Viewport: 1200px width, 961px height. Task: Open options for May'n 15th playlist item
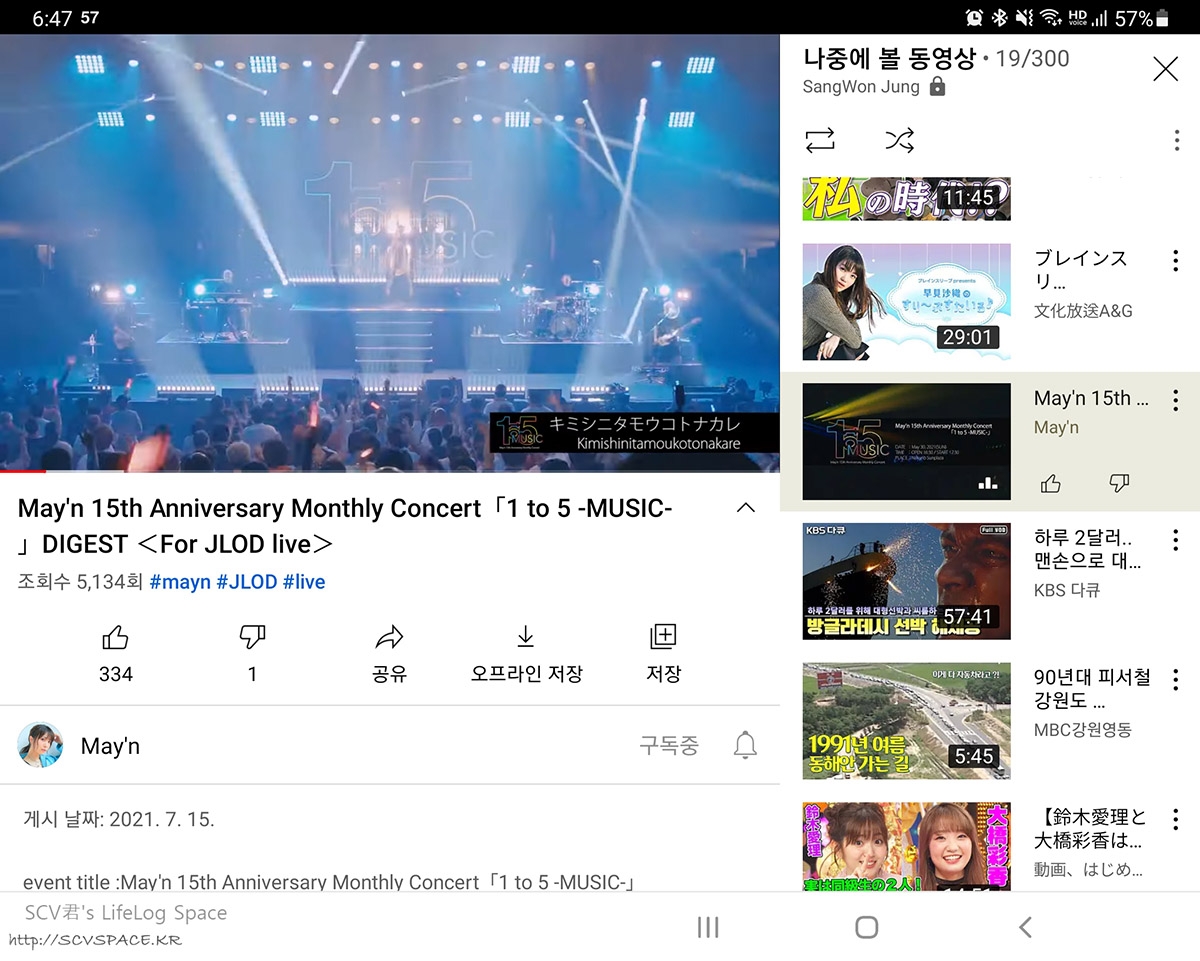[x=1175, y=401]
